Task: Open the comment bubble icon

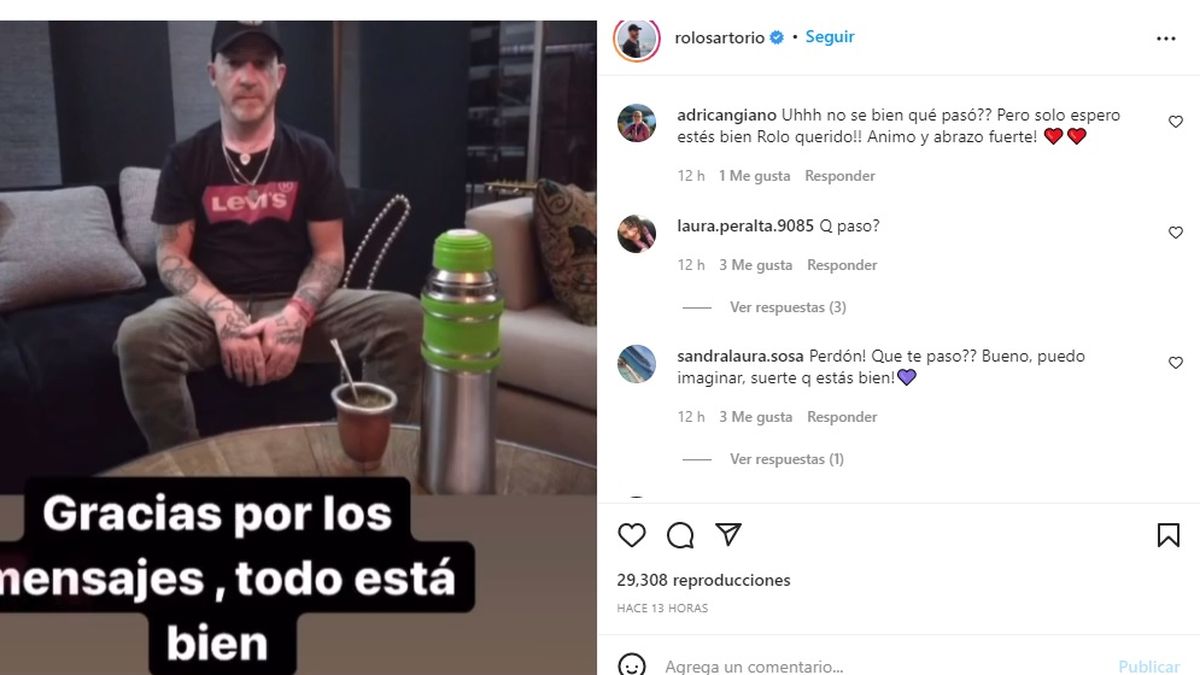Action: point(680,535)
